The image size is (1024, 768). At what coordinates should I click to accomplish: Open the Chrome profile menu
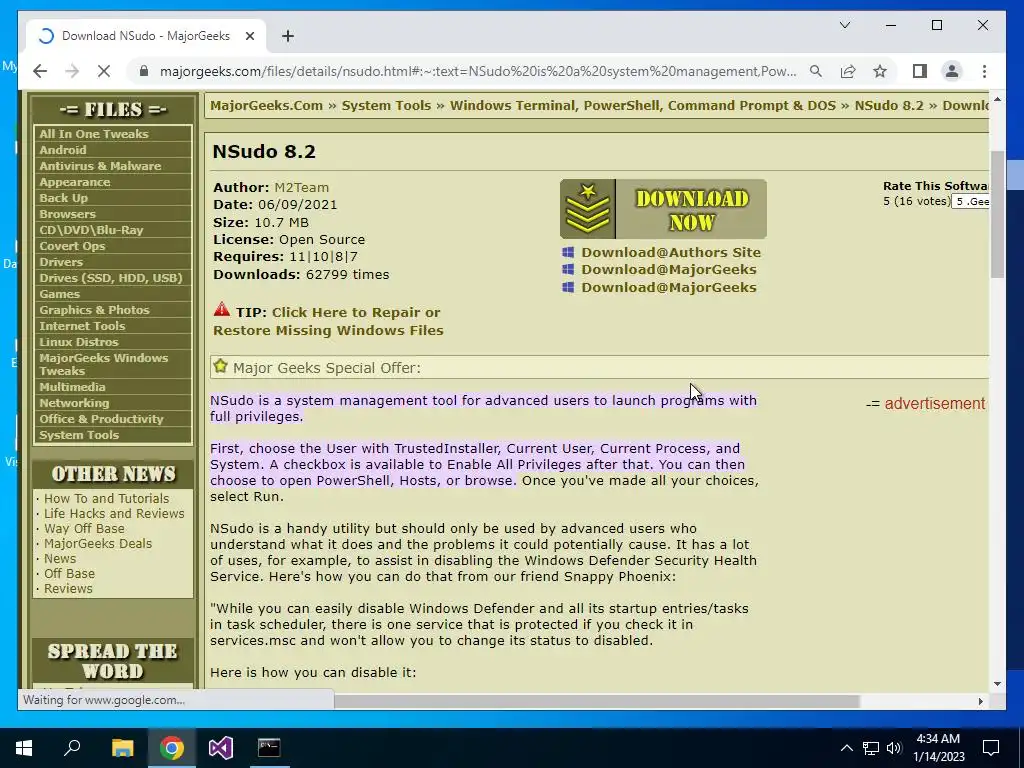point(952,71)
